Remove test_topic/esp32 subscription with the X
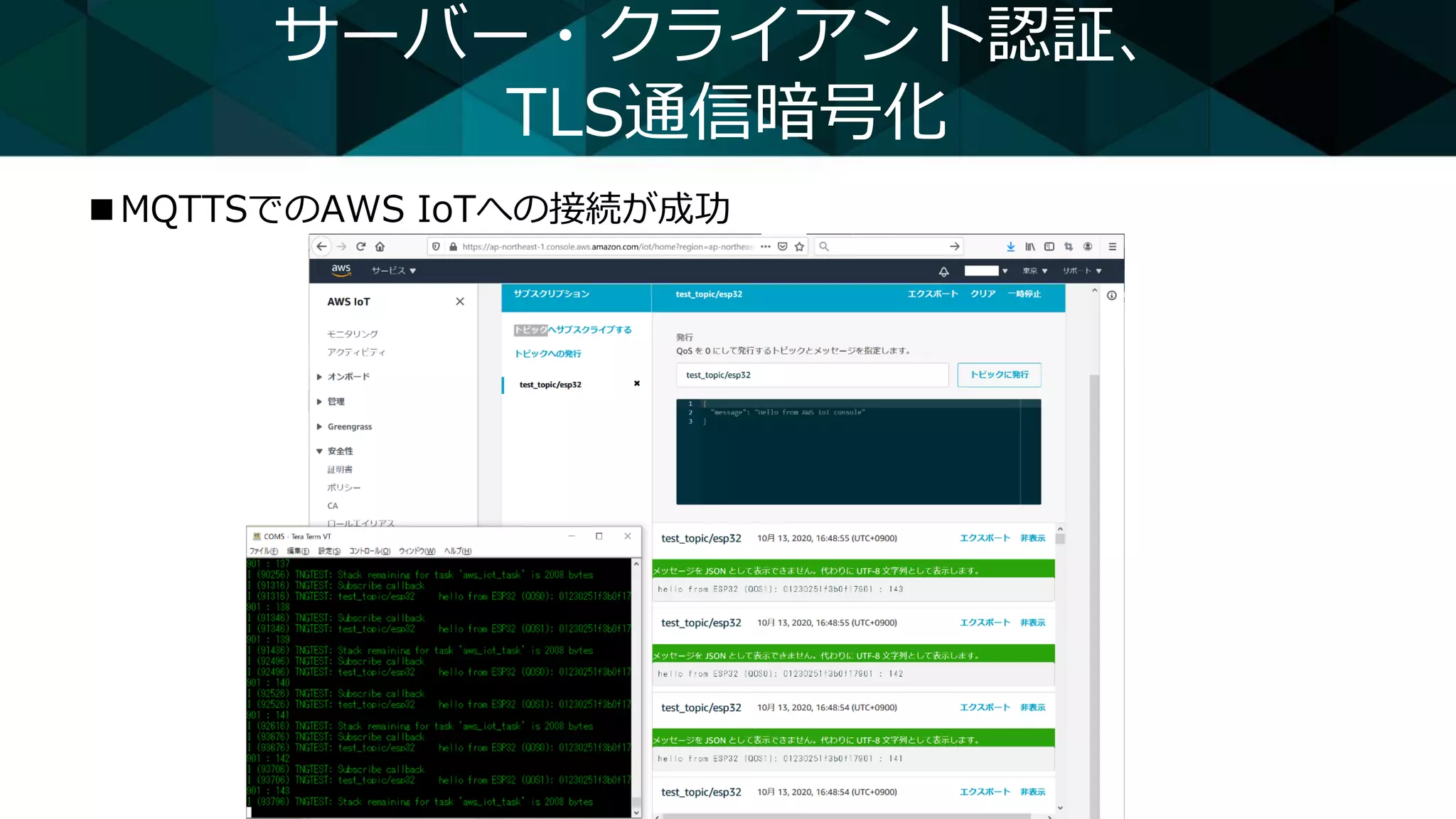The width and height of the screenshot is (1456, 819). (x=637, y=384)
